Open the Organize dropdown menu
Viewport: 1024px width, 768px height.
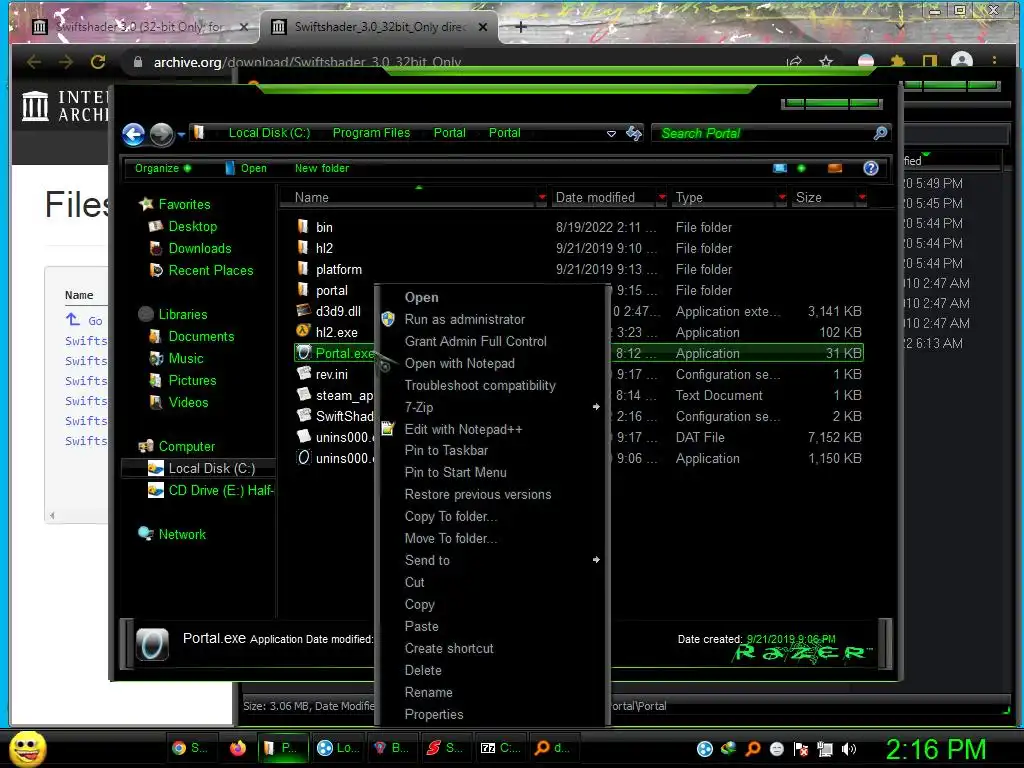pyautogui.click(x=163, y=168)
